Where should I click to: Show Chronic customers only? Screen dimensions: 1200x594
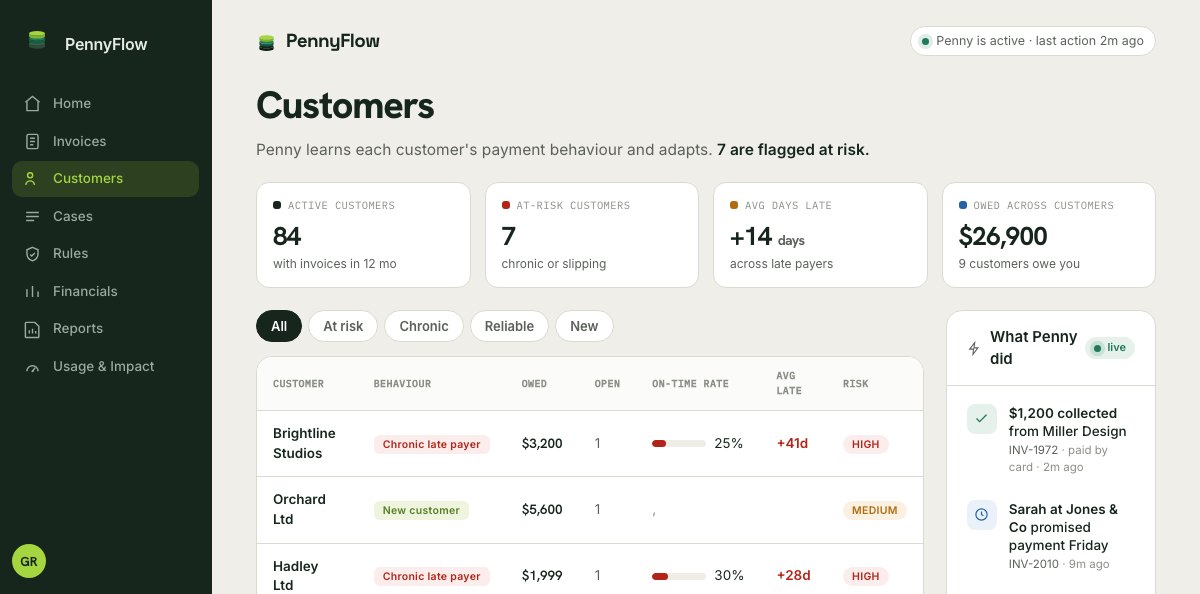point(424,326)
